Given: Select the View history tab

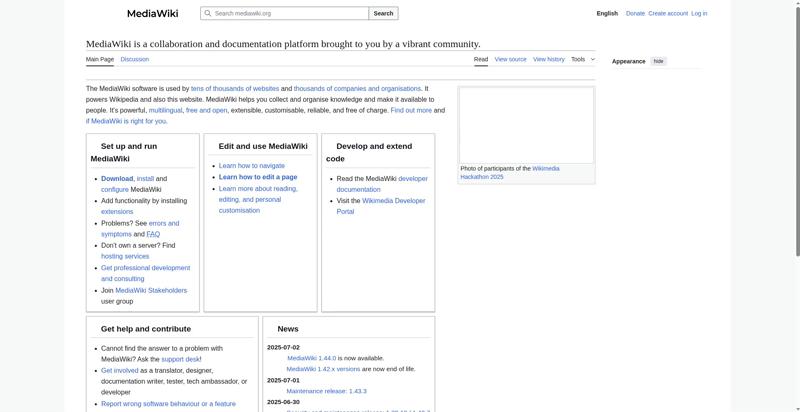Looking at the screenshot, I should 549,60.
